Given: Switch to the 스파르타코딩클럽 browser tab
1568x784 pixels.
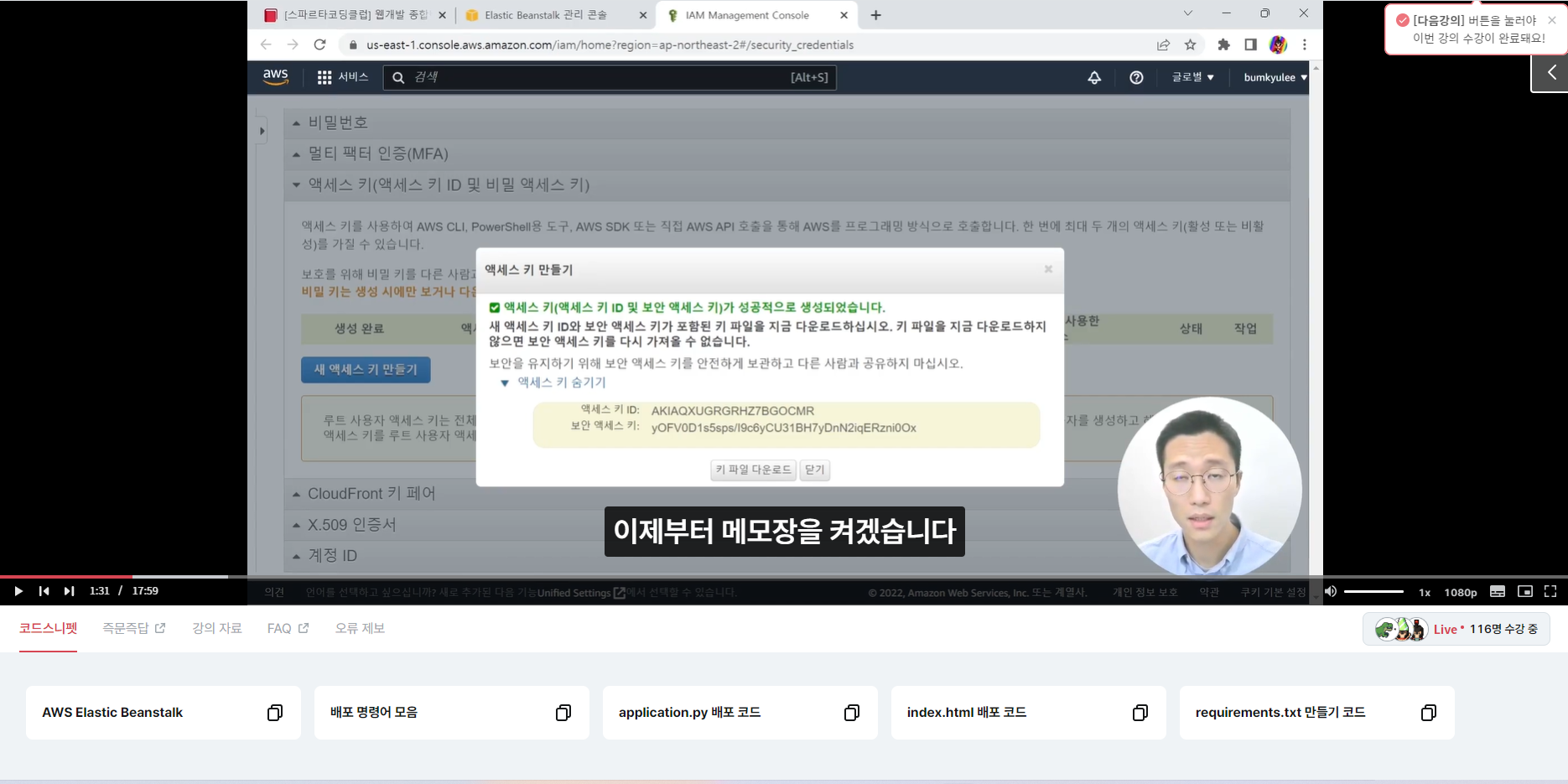Looking at the screenshot, I should pyautogui.click(x=356, y=15).
